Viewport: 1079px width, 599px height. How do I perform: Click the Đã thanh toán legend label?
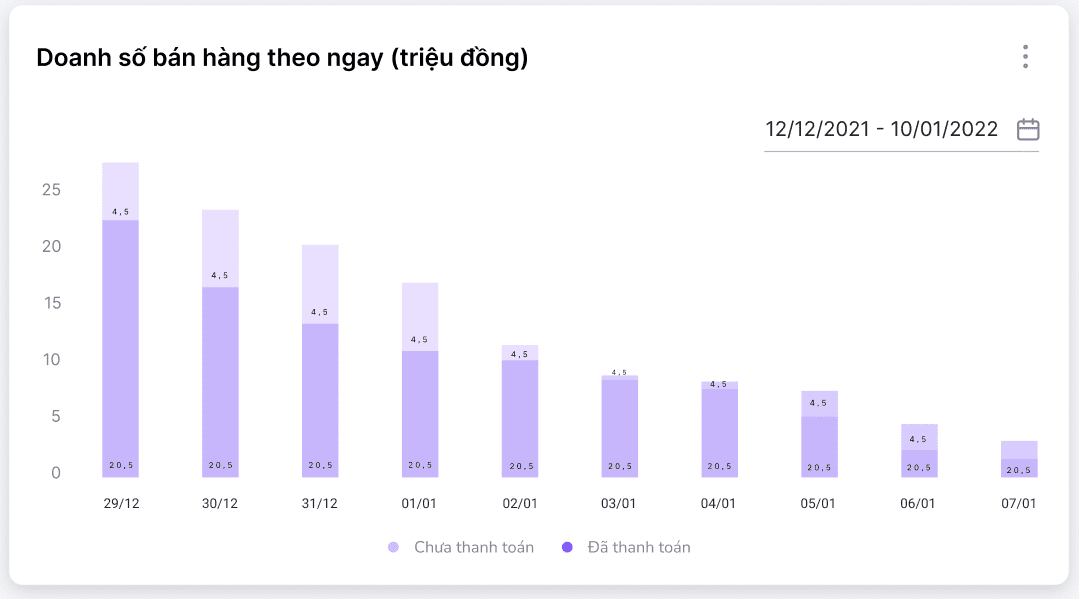tap(639, 547)
